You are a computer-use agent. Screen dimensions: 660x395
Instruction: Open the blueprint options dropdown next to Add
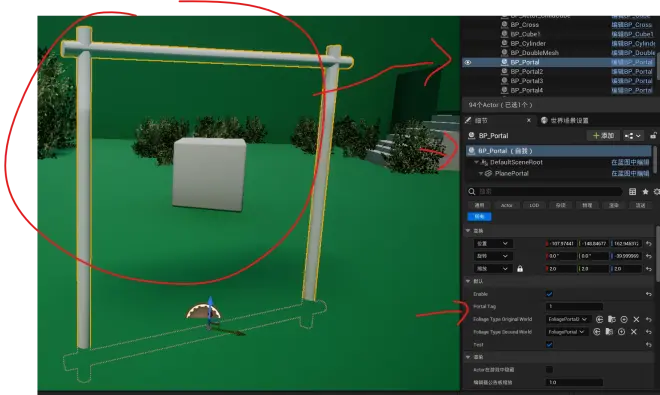[633, 136]
